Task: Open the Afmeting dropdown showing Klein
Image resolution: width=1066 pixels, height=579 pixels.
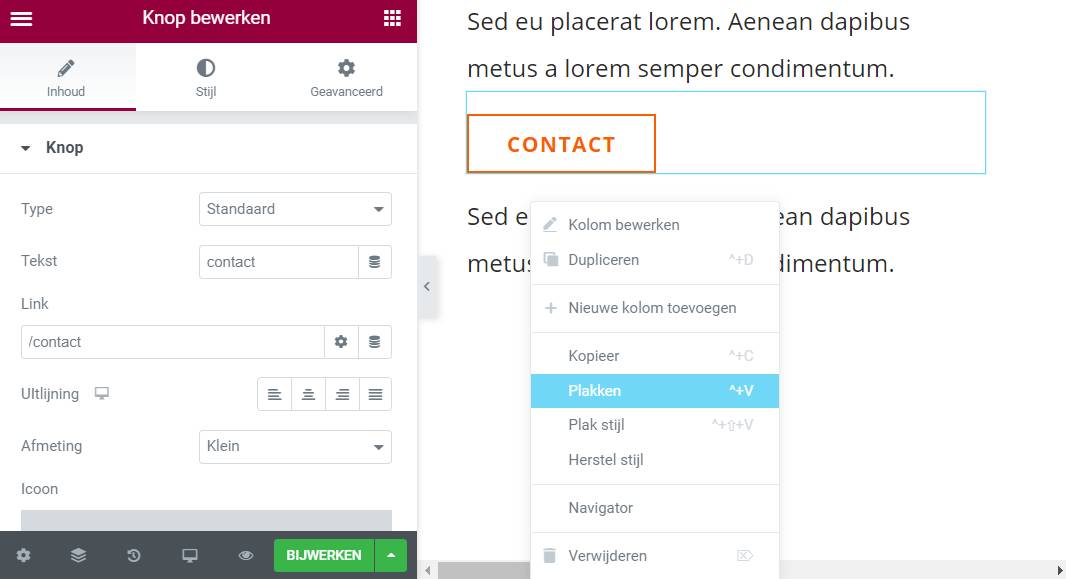Action: [295, 446]
